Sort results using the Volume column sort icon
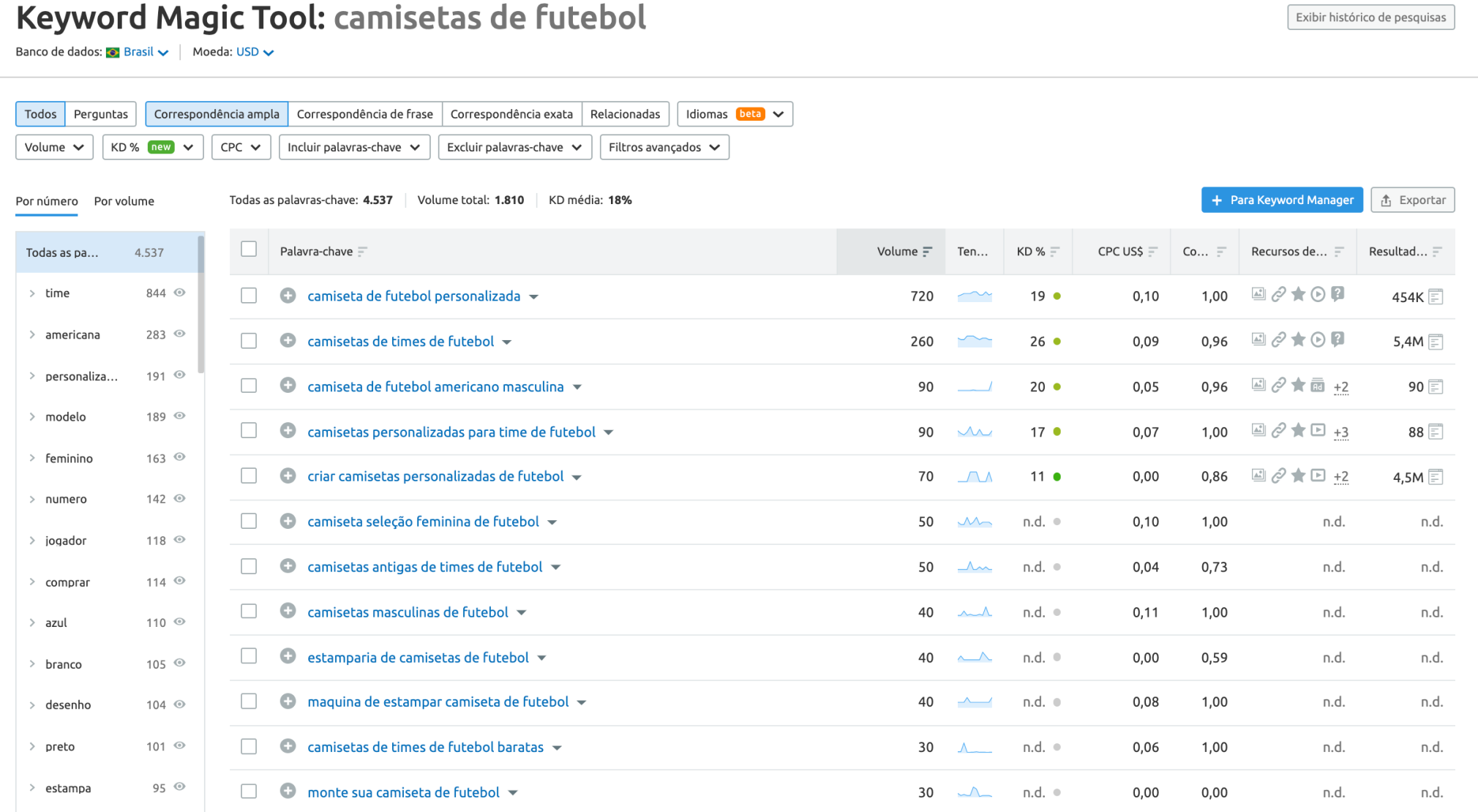The width and height of the screenshot is (1478, 812). 928,251
